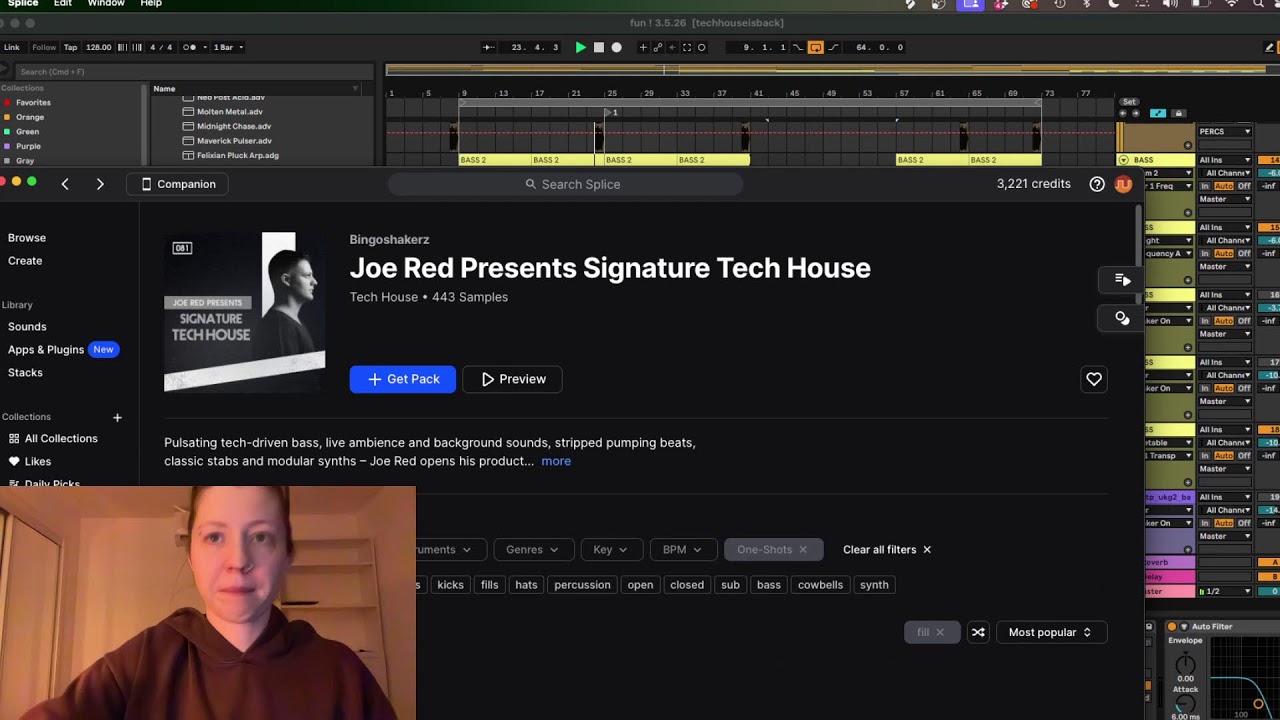Select the cowbells tag
1280x720 pixels.
click(x=820, y=585)
